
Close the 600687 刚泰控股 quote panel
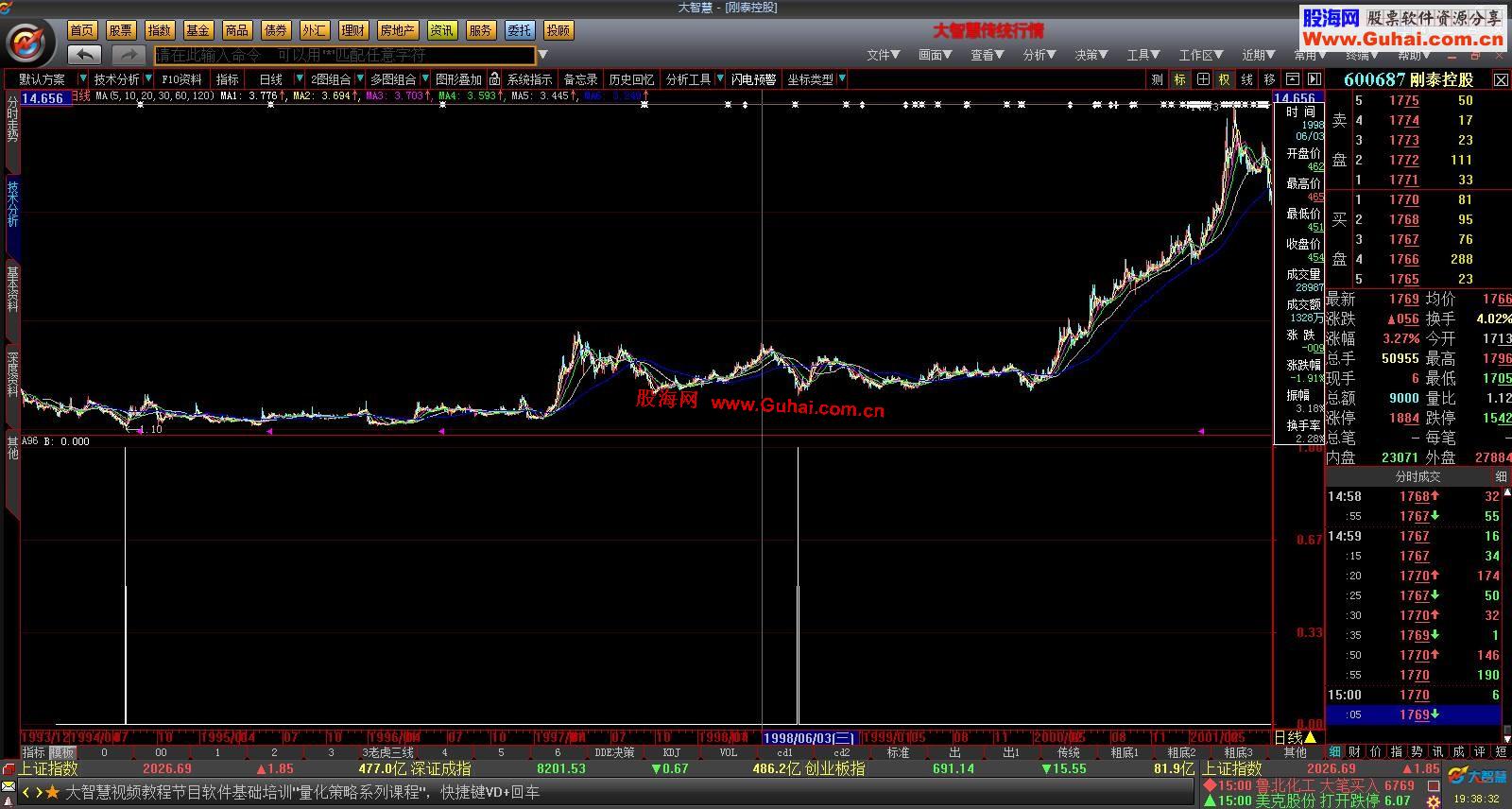(1501, 80)
